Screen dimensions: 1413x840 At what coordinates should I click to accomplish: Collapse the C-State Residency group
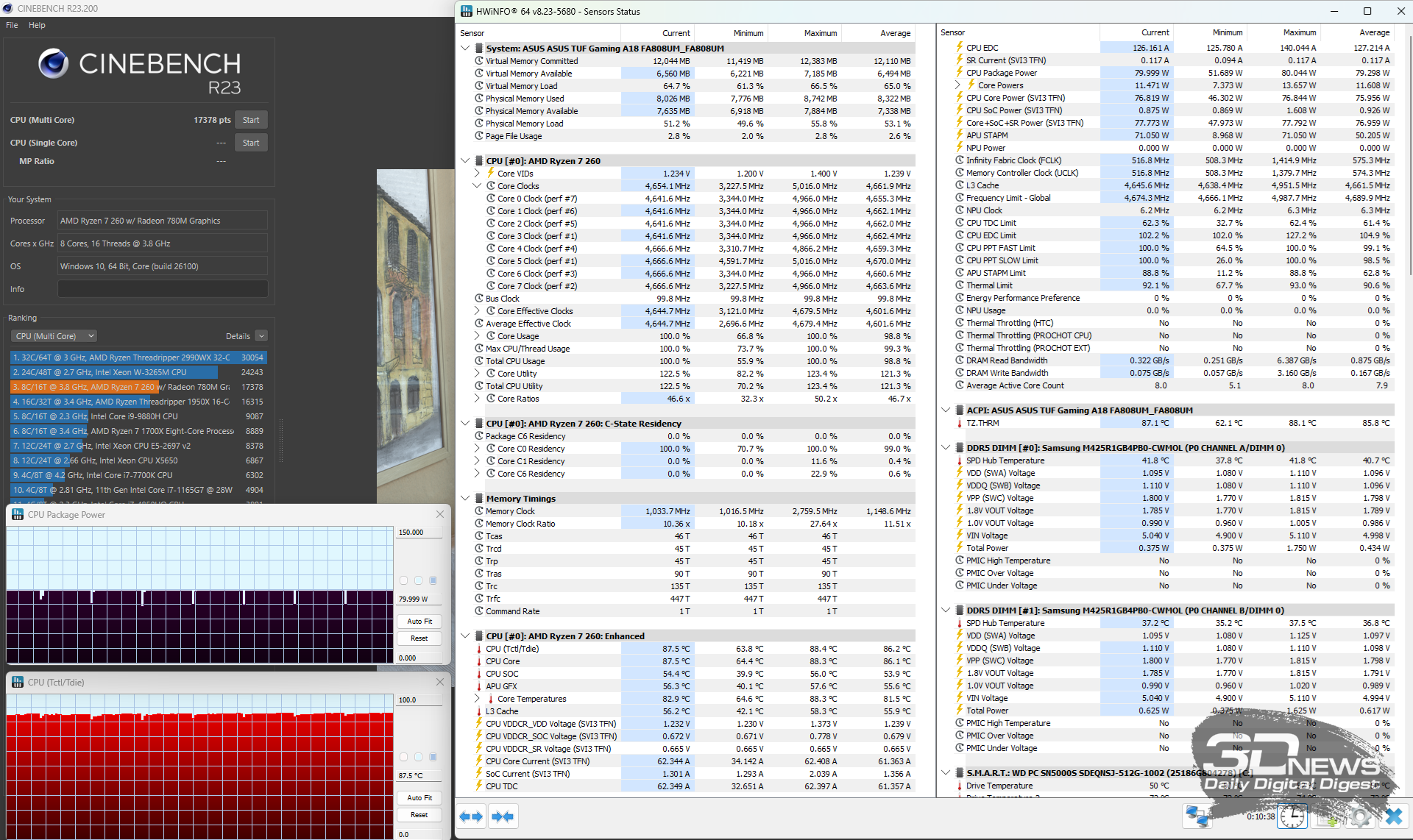465,424
